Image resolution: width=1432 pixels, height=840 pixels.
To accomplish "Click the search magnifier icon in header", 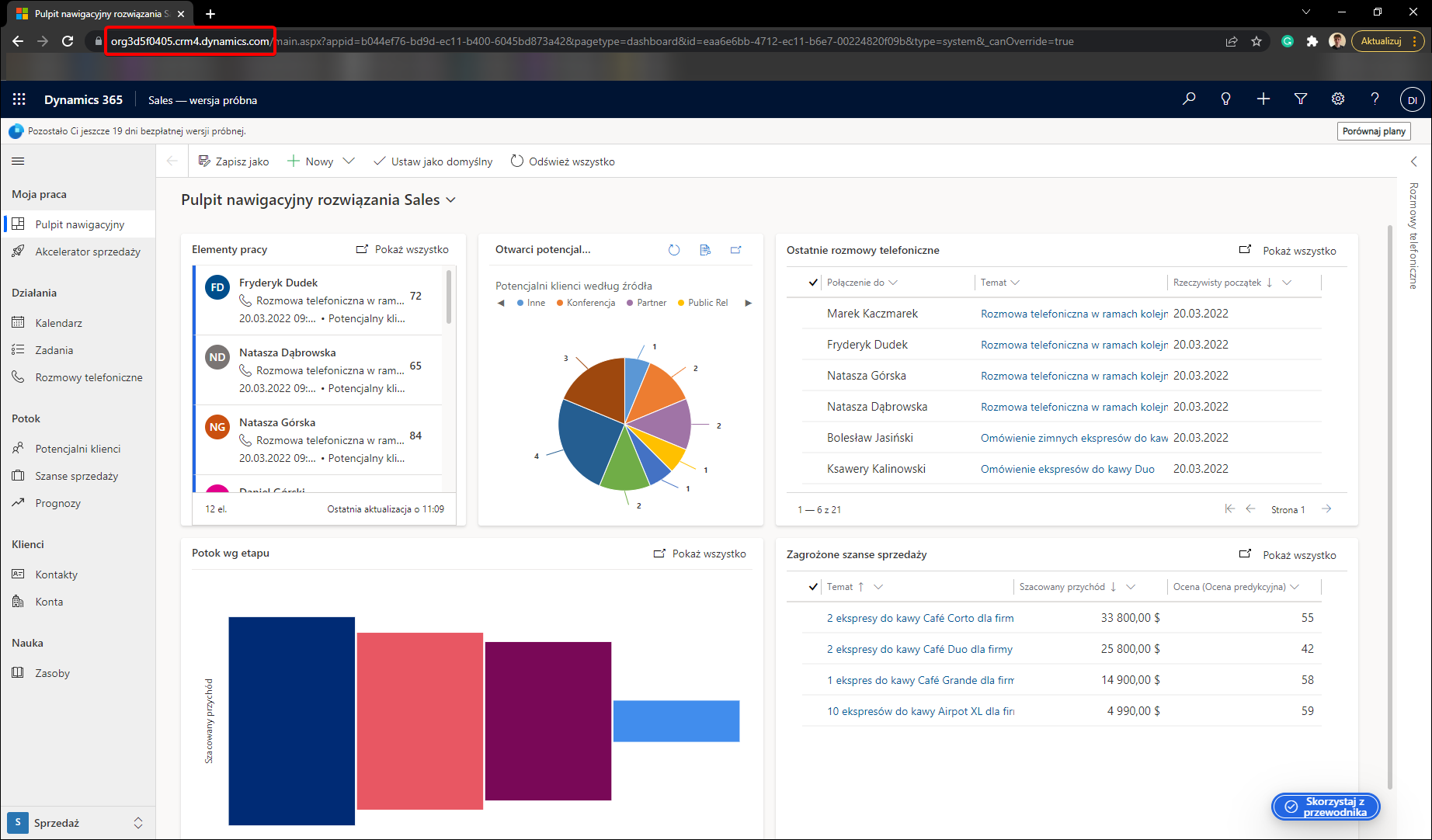I will [x=1189, y=99].
